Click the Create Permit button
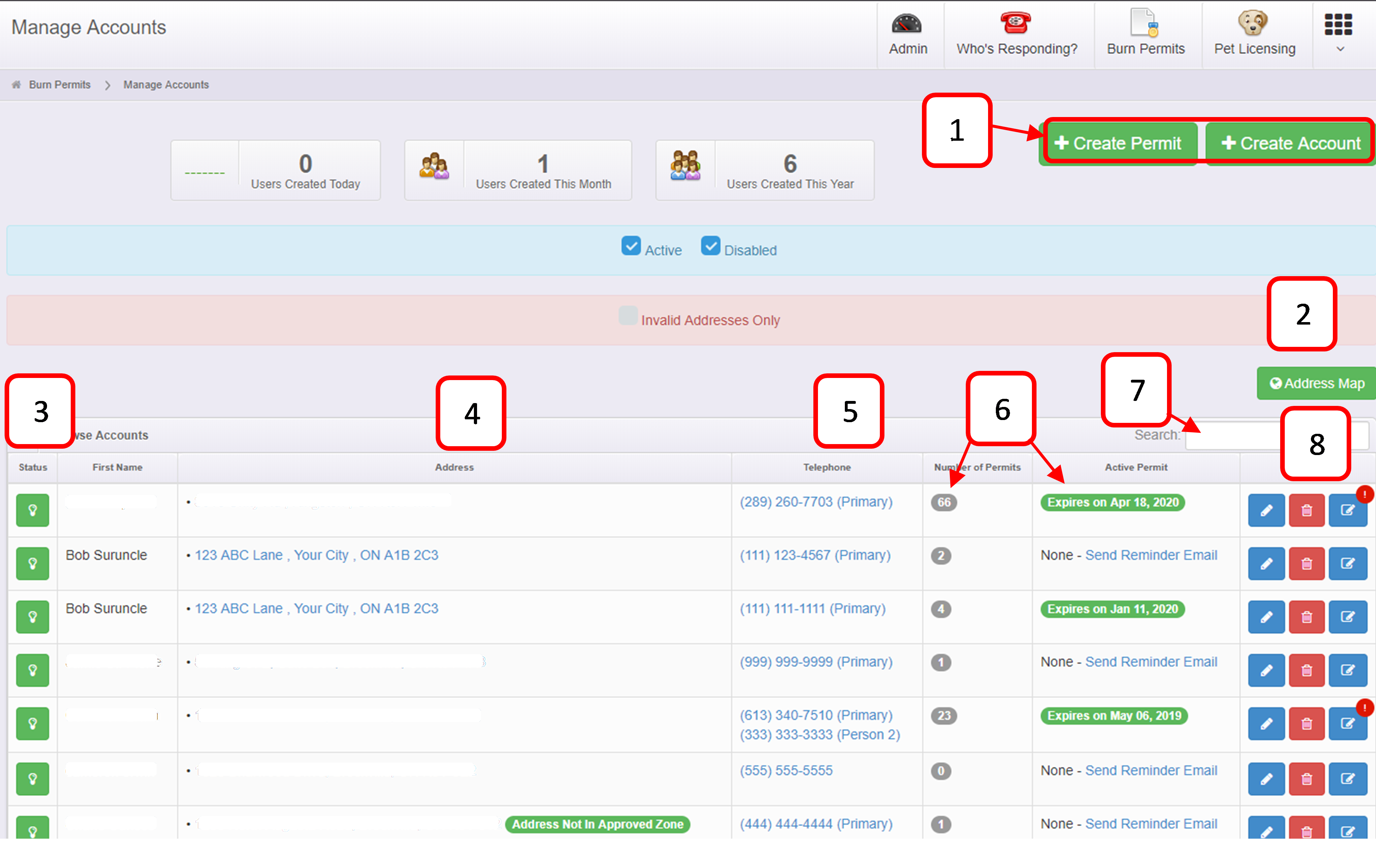The image size is (1376, 868). coord(1117,143)
